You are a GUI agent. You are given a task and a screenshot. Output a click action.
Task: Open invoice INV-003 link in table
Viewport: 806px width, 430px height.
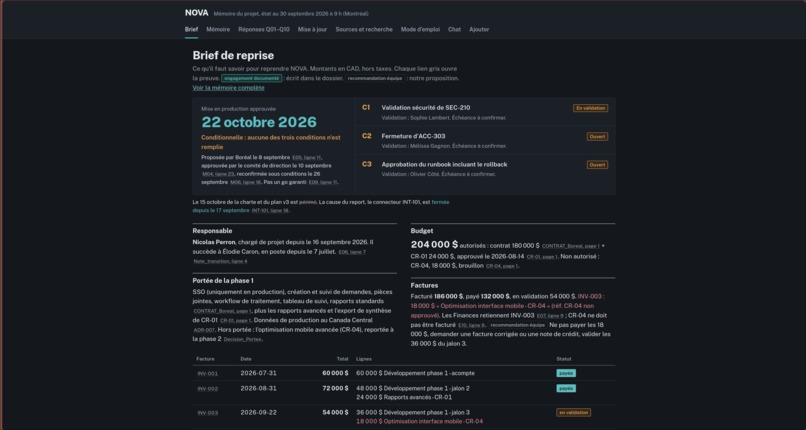[208, 413]
